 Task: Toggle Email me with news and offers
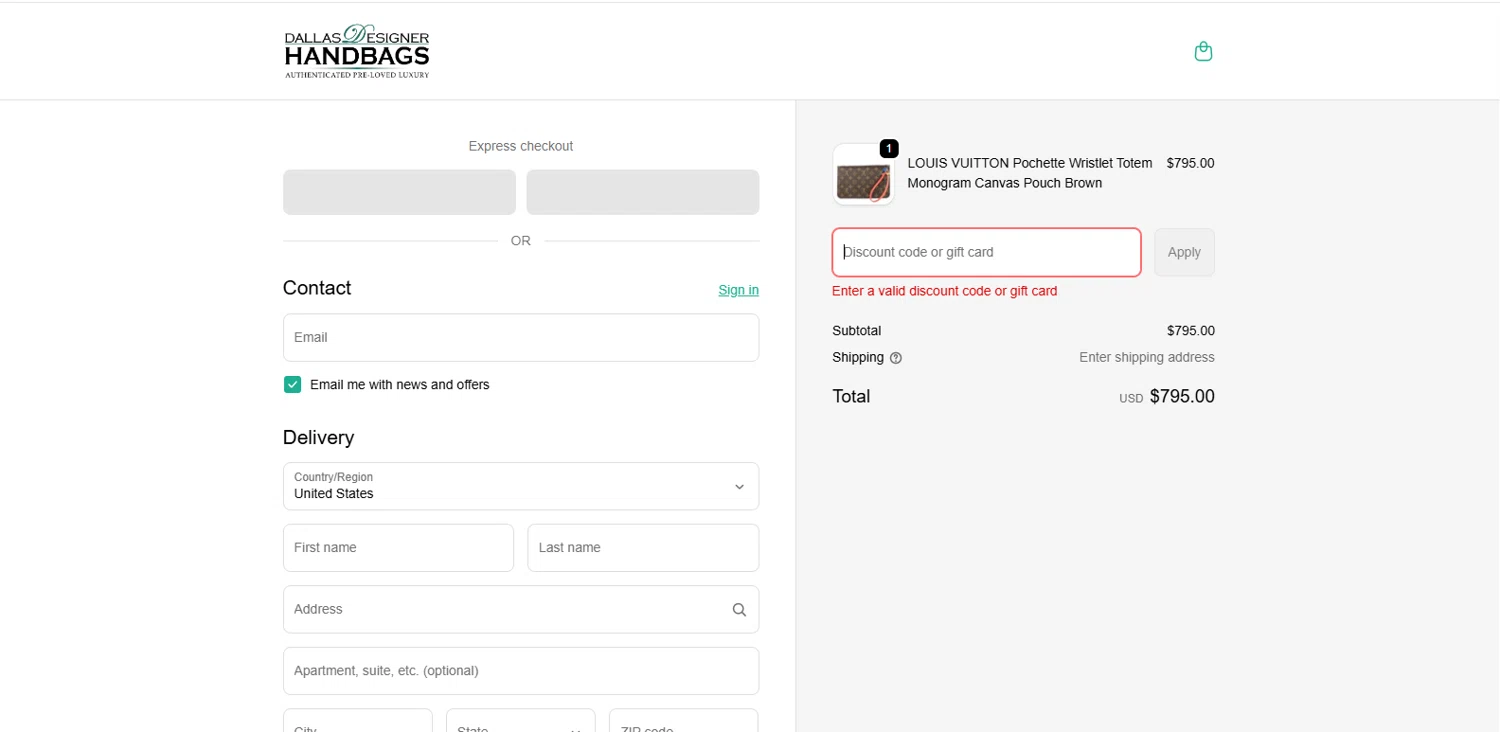click(x=292, y=385)
